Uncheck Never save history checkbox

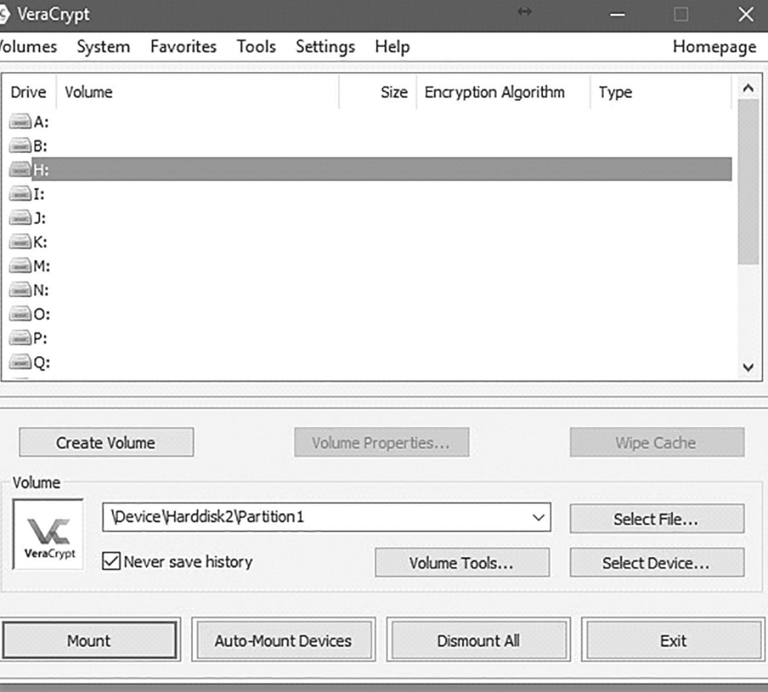tap(111, 561)
